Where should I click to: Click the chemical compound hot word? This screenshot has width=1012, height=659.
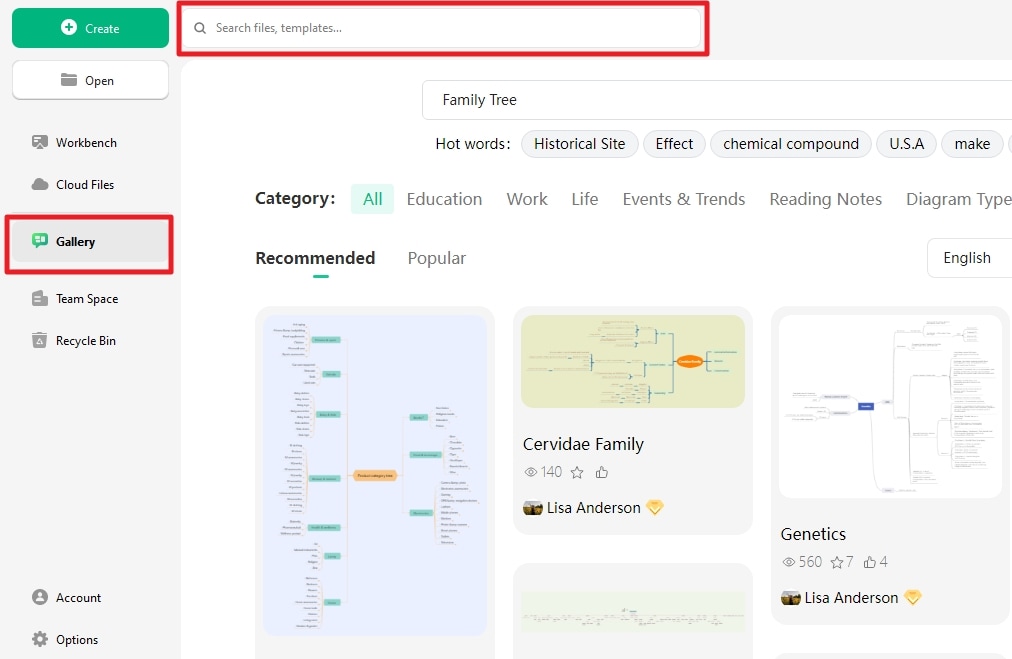point(790,144)
